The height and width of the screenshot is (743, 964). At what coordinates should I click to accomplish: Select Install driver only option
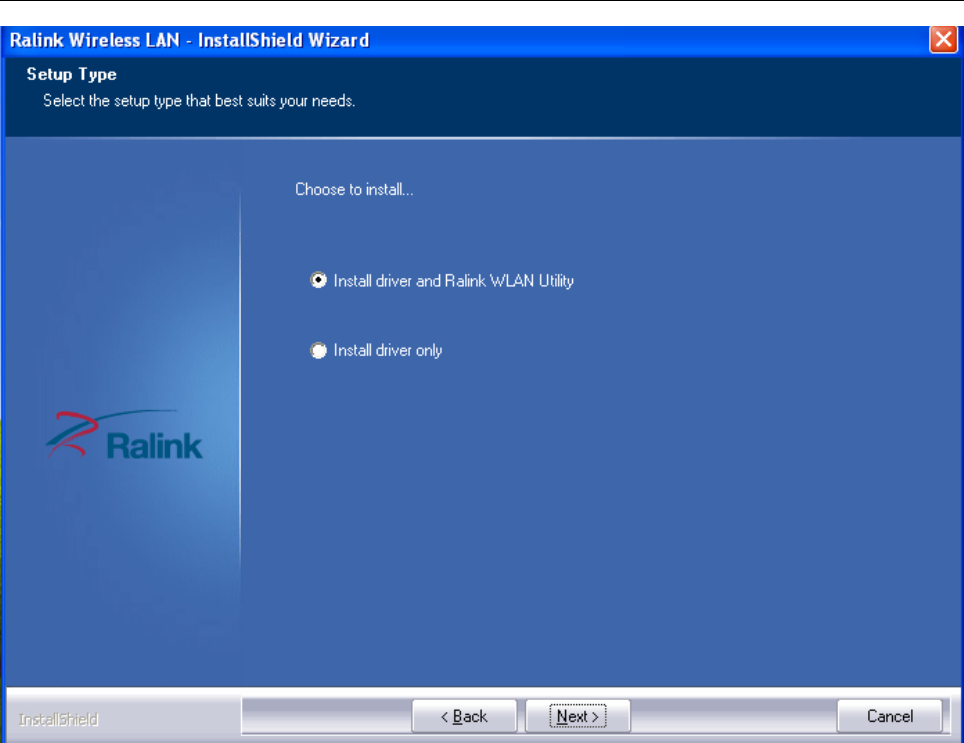click(318, 350)
